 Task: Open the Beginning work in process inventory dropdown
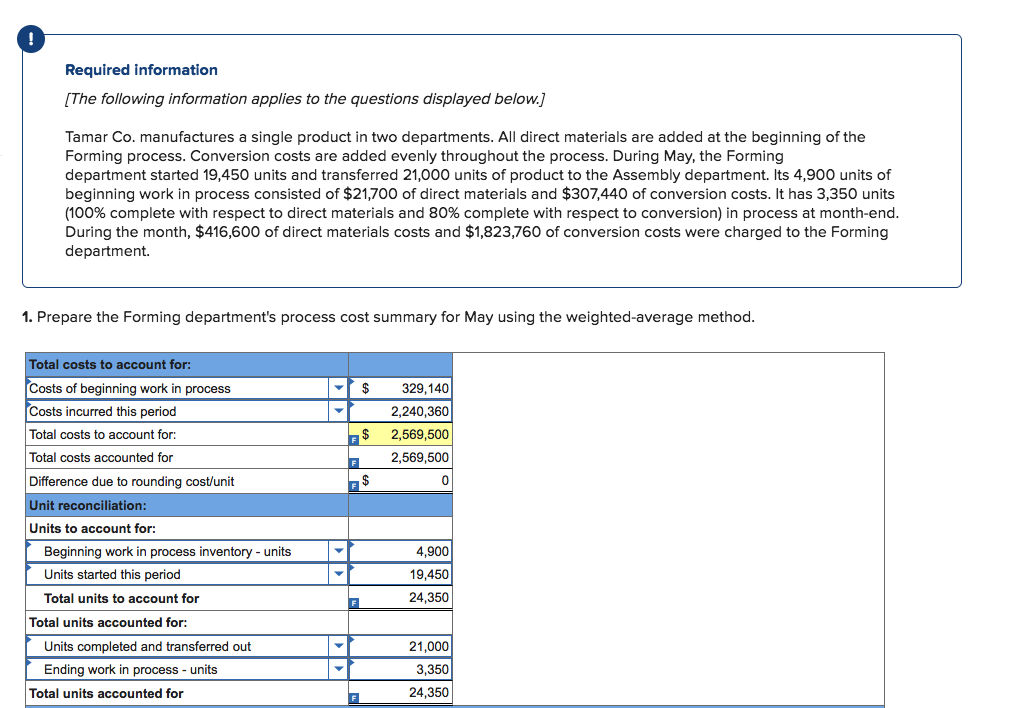(x=339, y=551)
